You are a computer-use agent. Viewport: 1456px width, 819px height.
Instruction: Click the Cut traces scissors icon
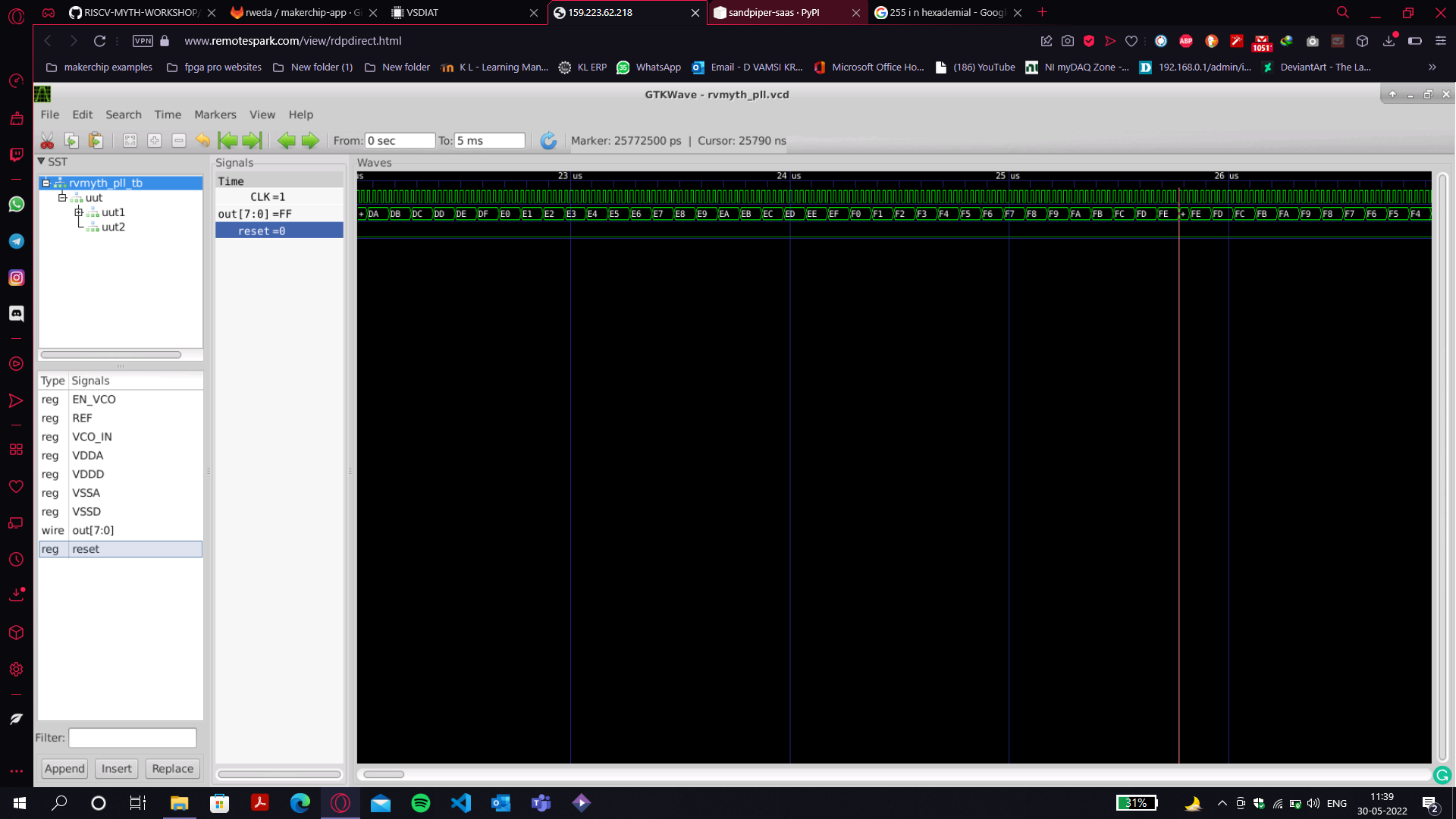(x=47, y=141)
